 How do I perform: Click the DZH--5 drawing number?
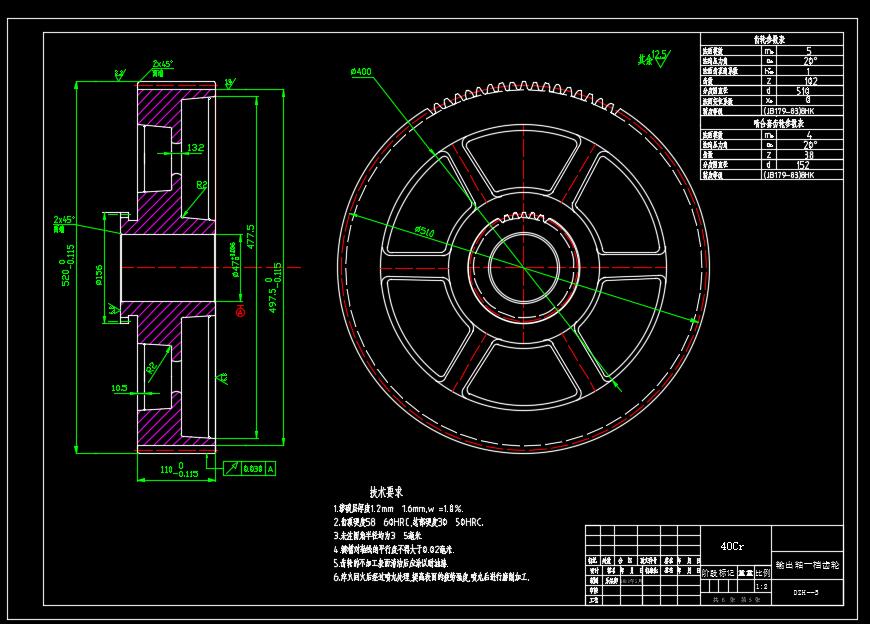pyautogui.click(x=806, y=592)
